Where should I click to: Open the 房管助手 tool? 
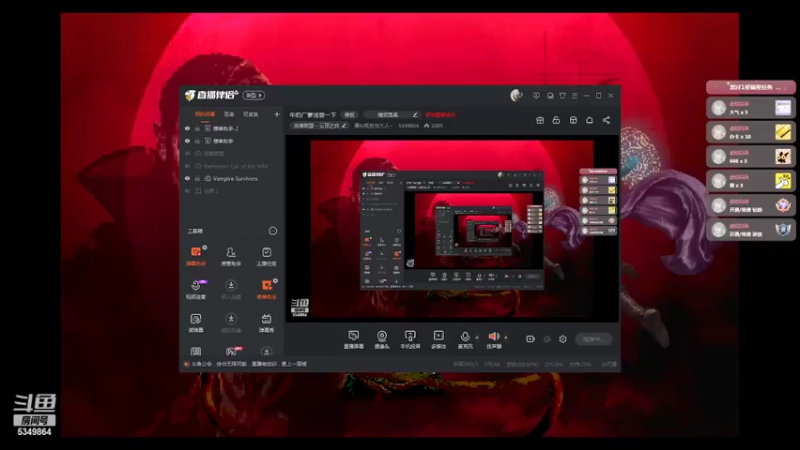click(x=231, y=256)
